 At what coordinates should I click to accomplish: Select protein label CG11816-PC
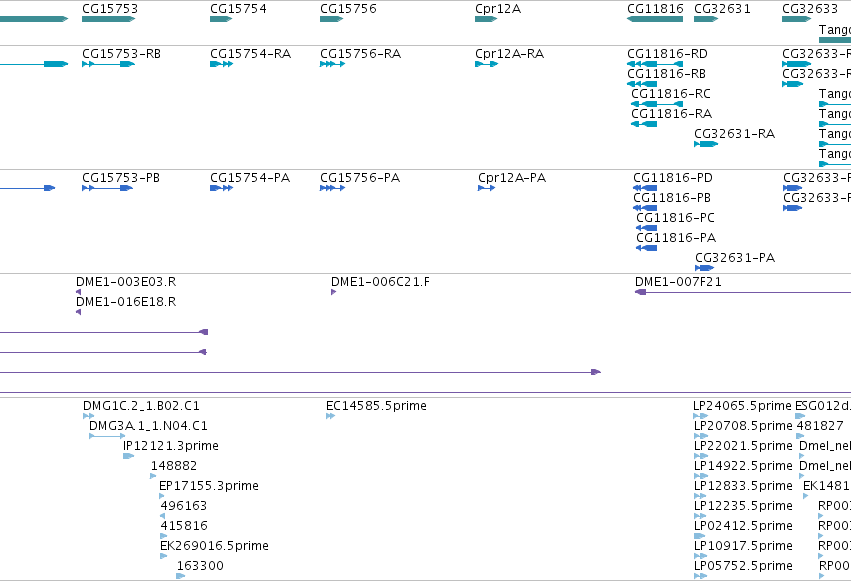point(676,218)
